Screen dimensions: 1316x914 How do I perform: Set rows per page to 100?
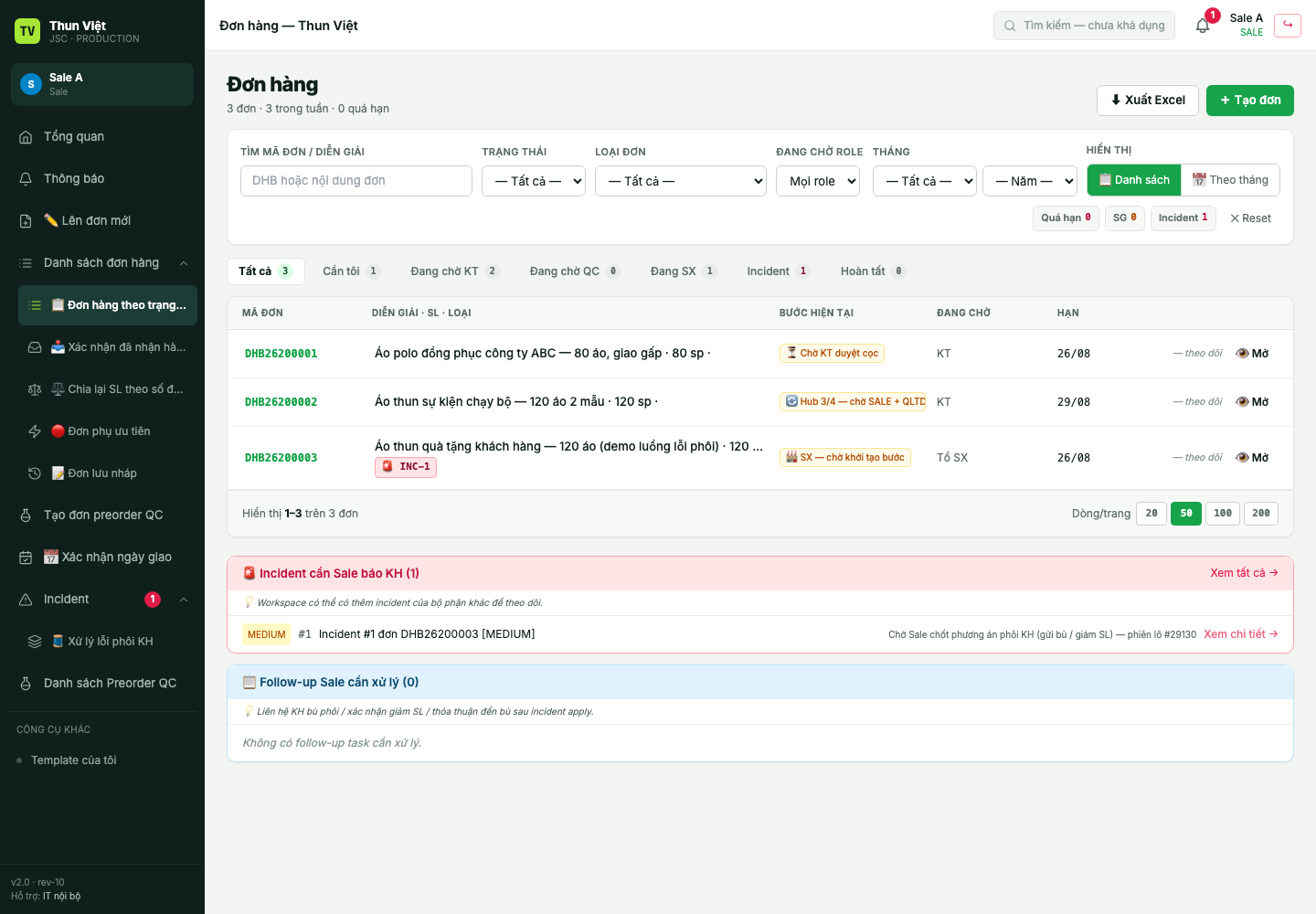1223,514
